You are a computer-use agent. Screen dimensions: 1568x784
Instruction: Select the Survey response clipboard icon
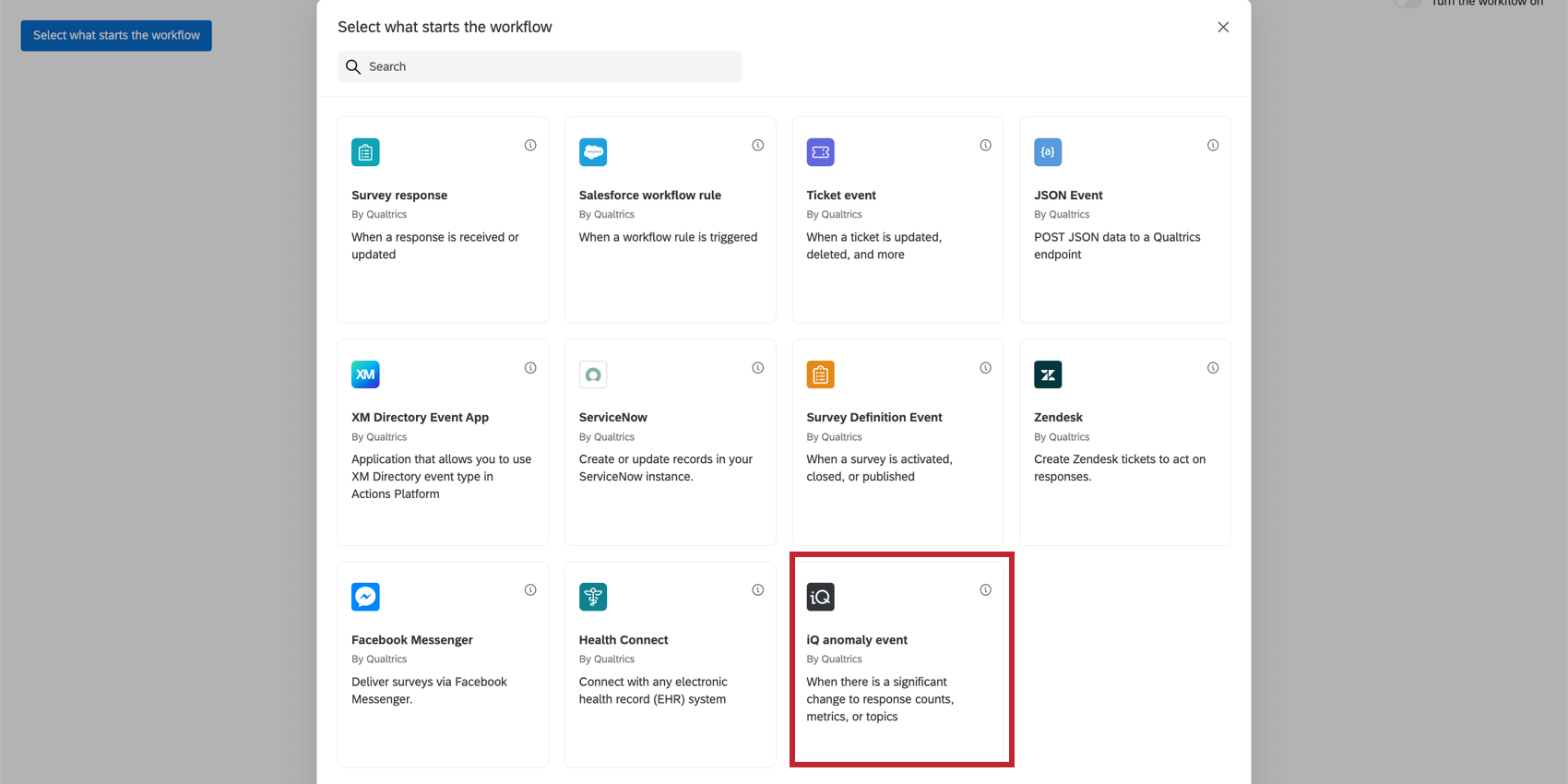[x=365, y=152]
